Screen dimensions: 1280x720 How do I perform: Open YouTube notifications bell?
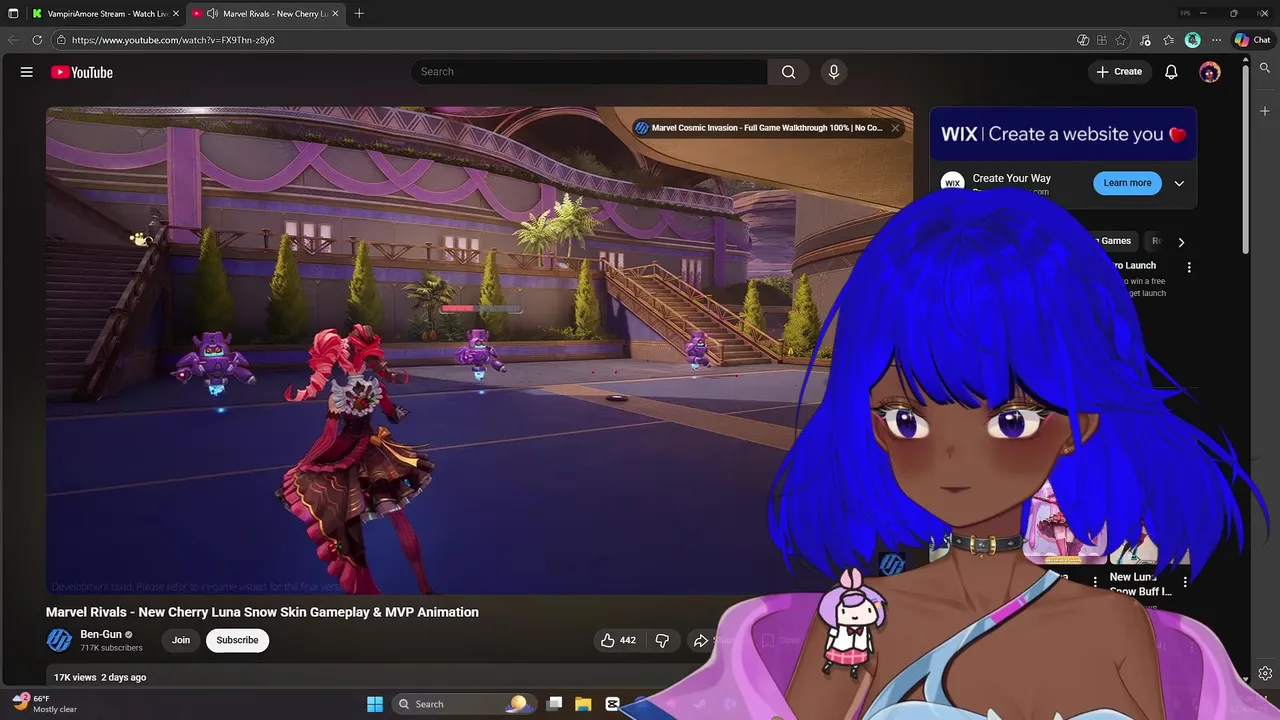pyautogui.click(x=1171, y=72)
